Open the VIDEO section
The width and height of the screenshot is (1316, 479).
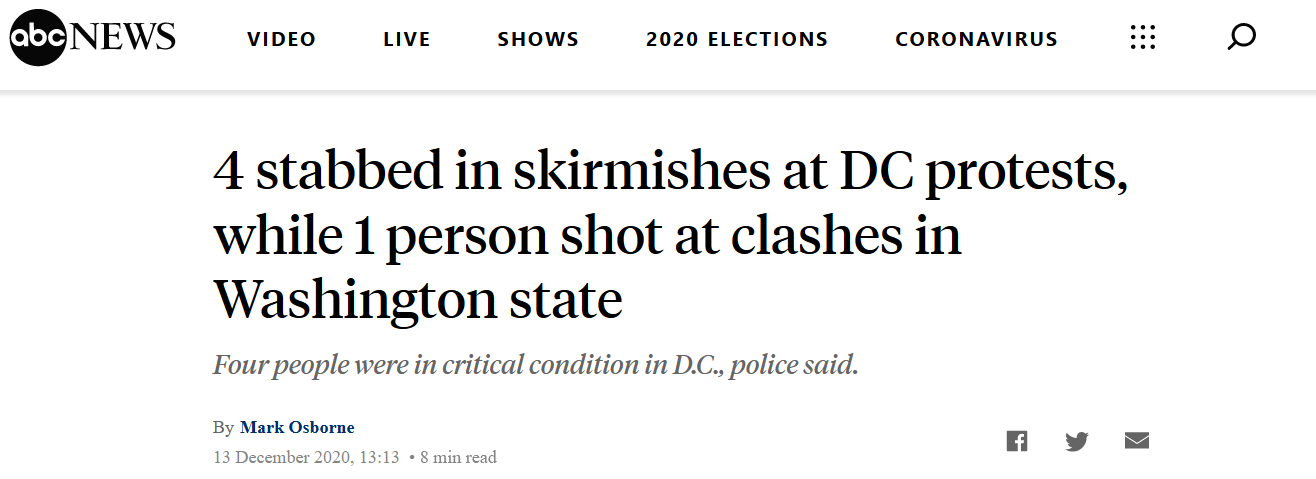[282, 40]
